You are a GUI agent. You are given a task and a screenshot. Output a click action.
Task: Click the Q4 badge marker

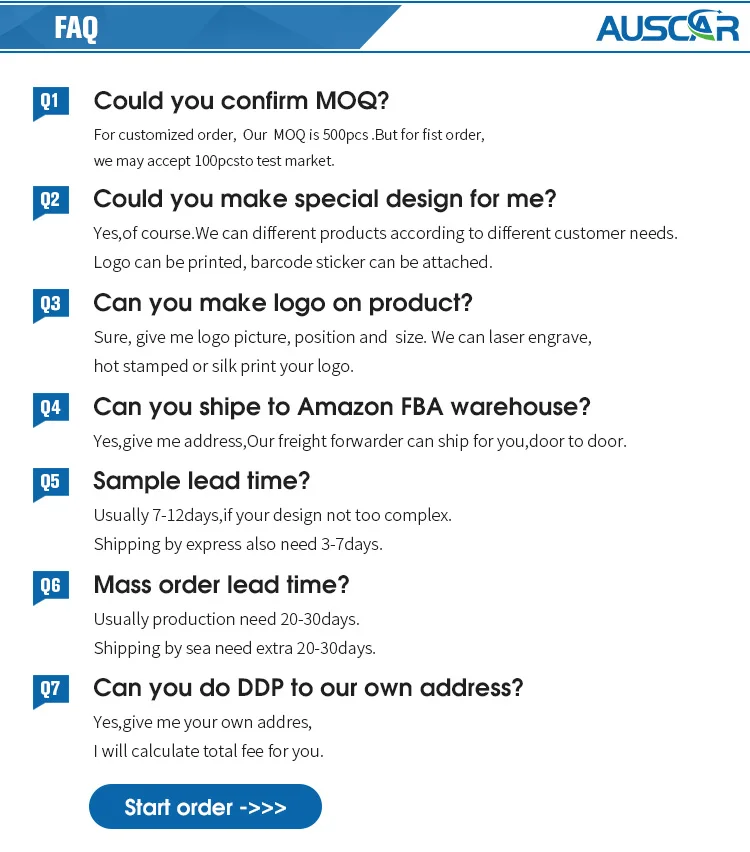tap(50, 408)
